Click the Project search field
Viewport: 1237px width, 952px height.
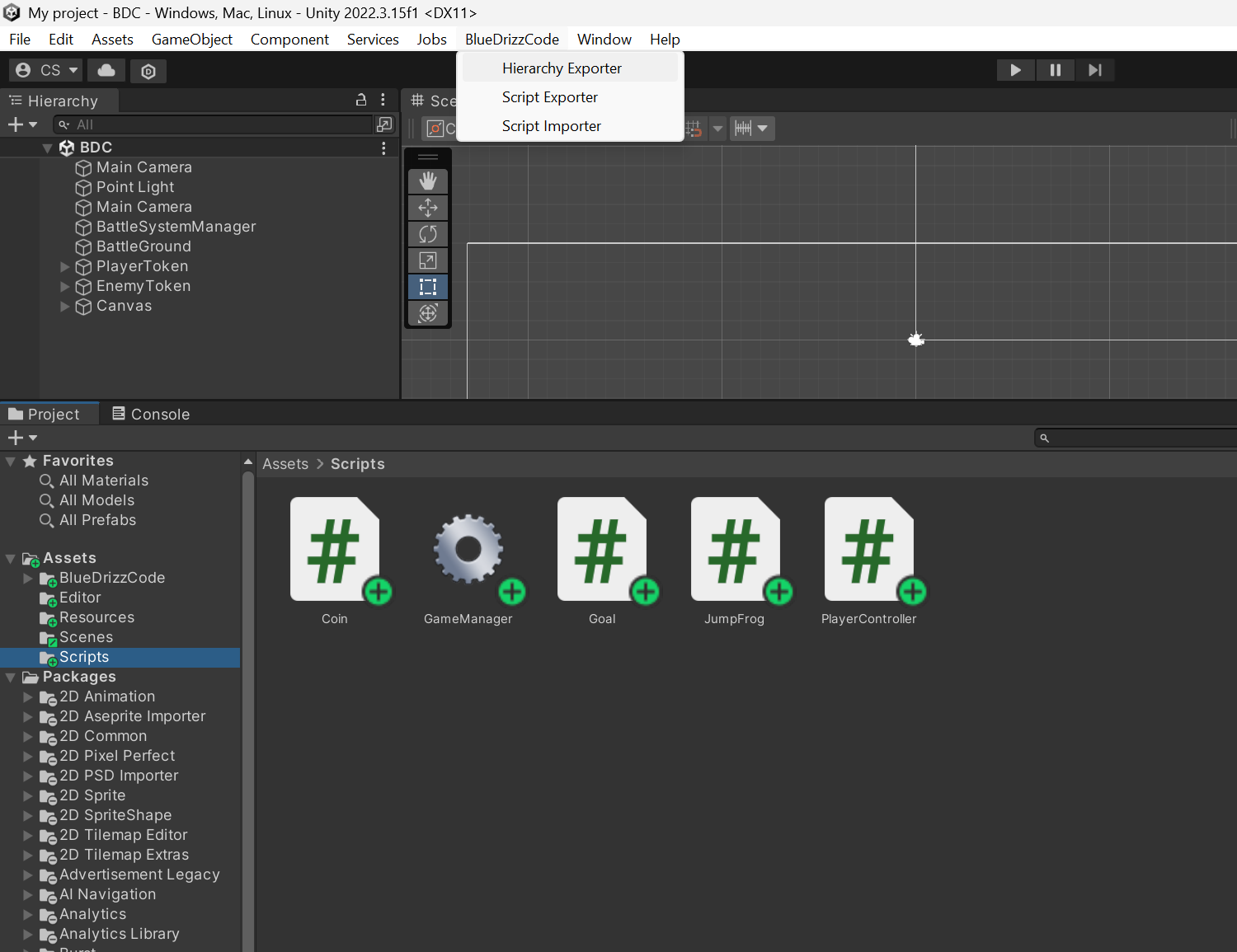(x=1136, y=438)
